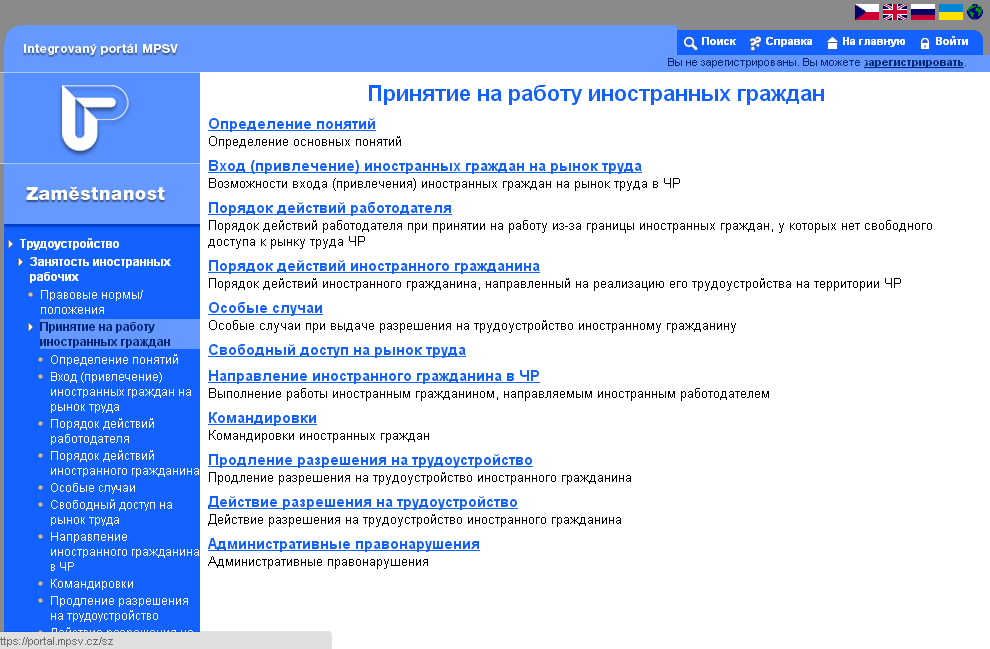Screen dimensions: 990x649
Task: Open Административные правонарушения link
Action: (x=343, y=544)
